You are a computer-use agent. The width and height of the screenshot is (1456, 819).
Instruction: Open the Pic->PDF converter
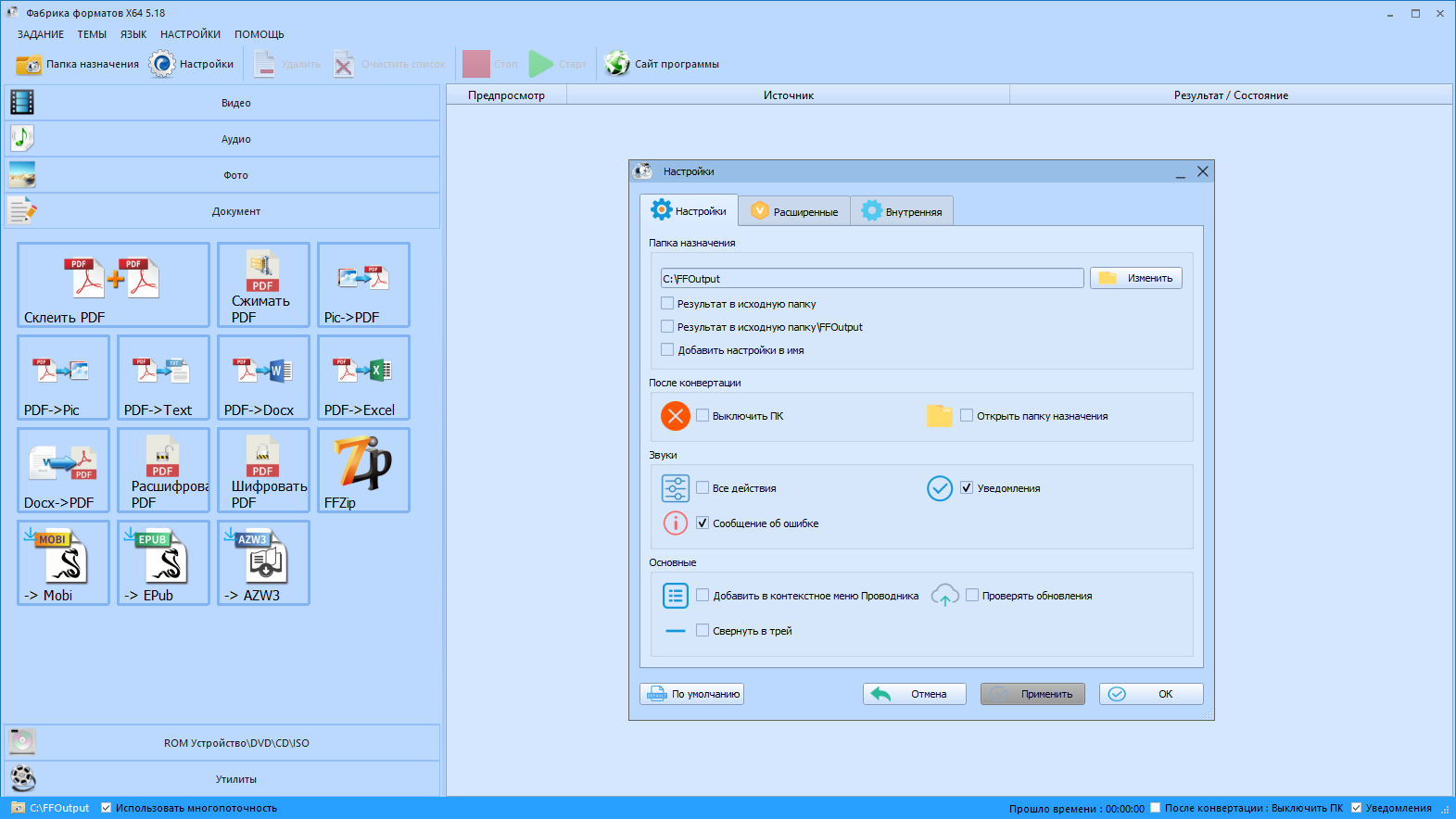pos(363,284)
